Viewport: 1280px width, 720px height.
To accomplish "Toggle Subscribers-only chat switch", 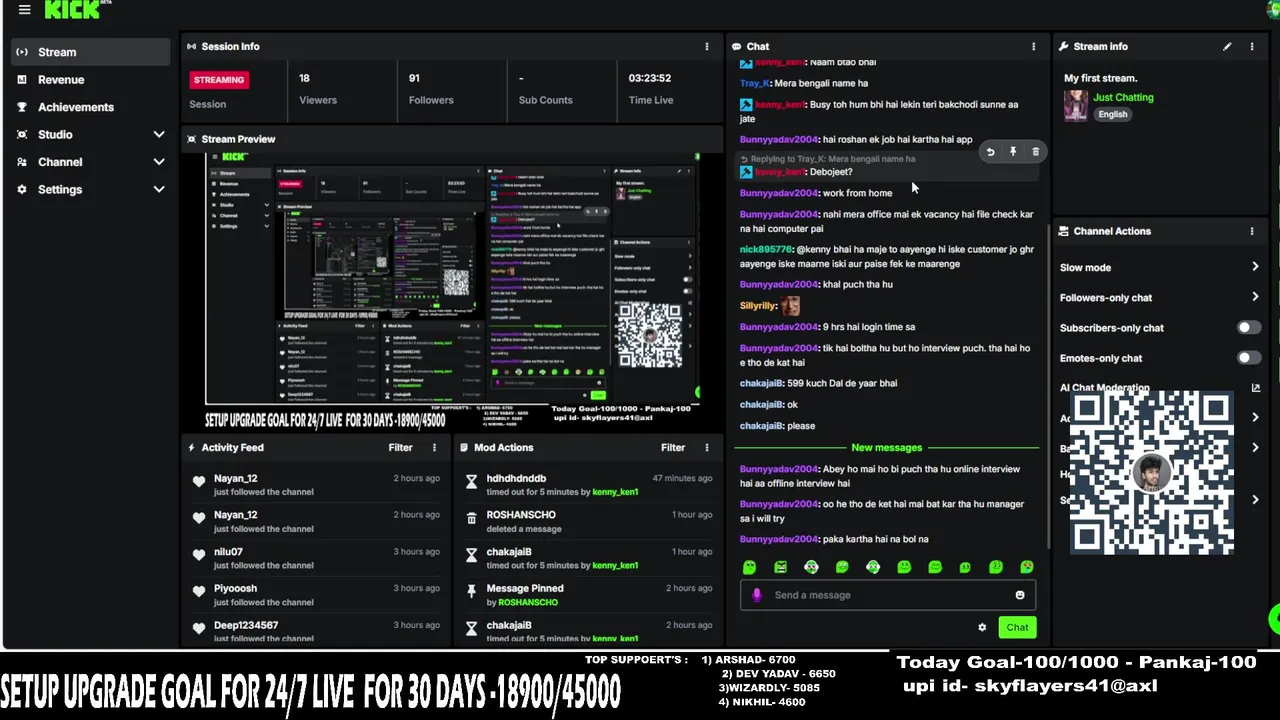I will click(x=1248, y=328).
